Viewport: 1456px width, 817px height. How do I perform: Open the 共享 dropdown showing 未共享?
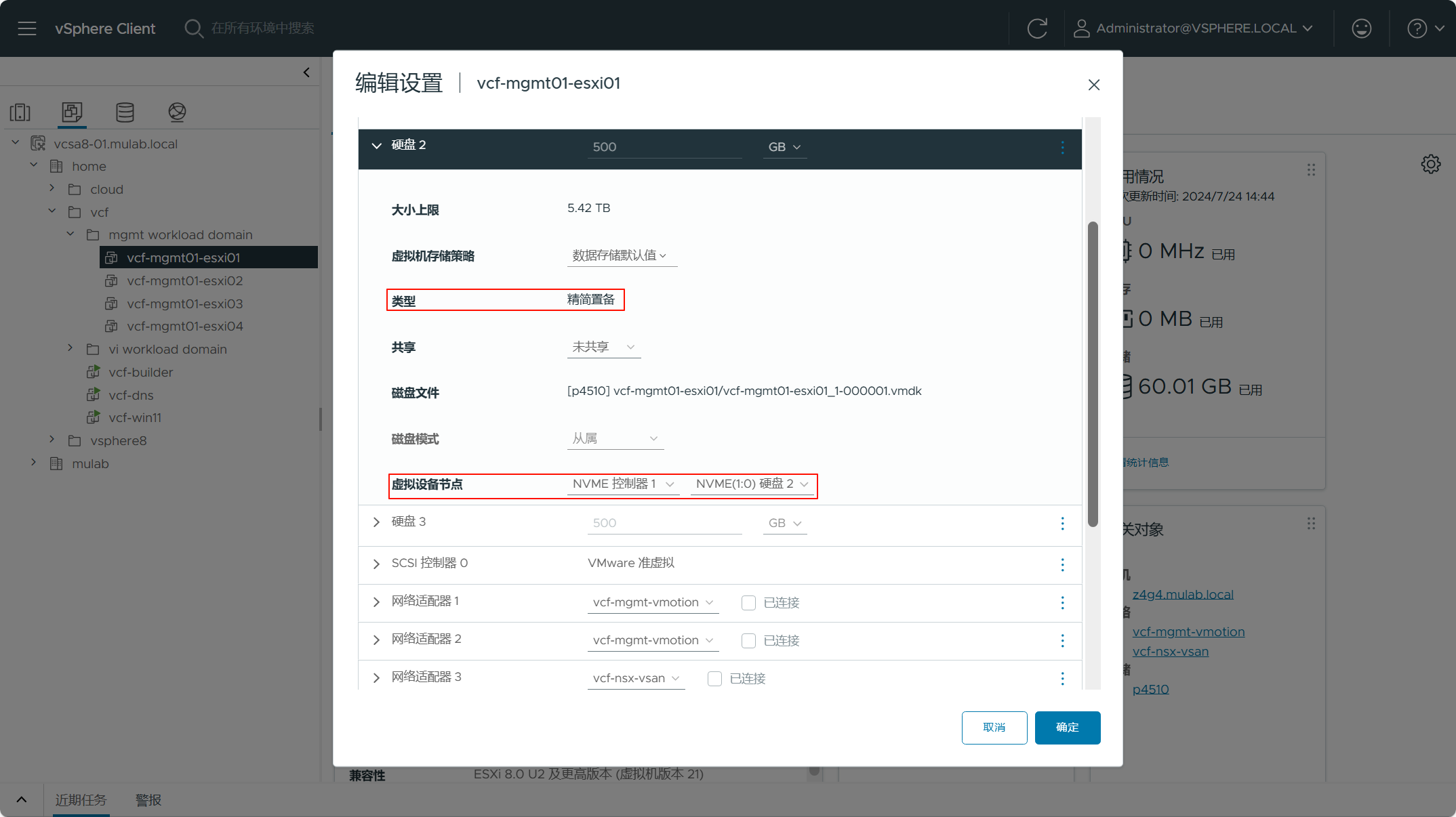(603, 347)
